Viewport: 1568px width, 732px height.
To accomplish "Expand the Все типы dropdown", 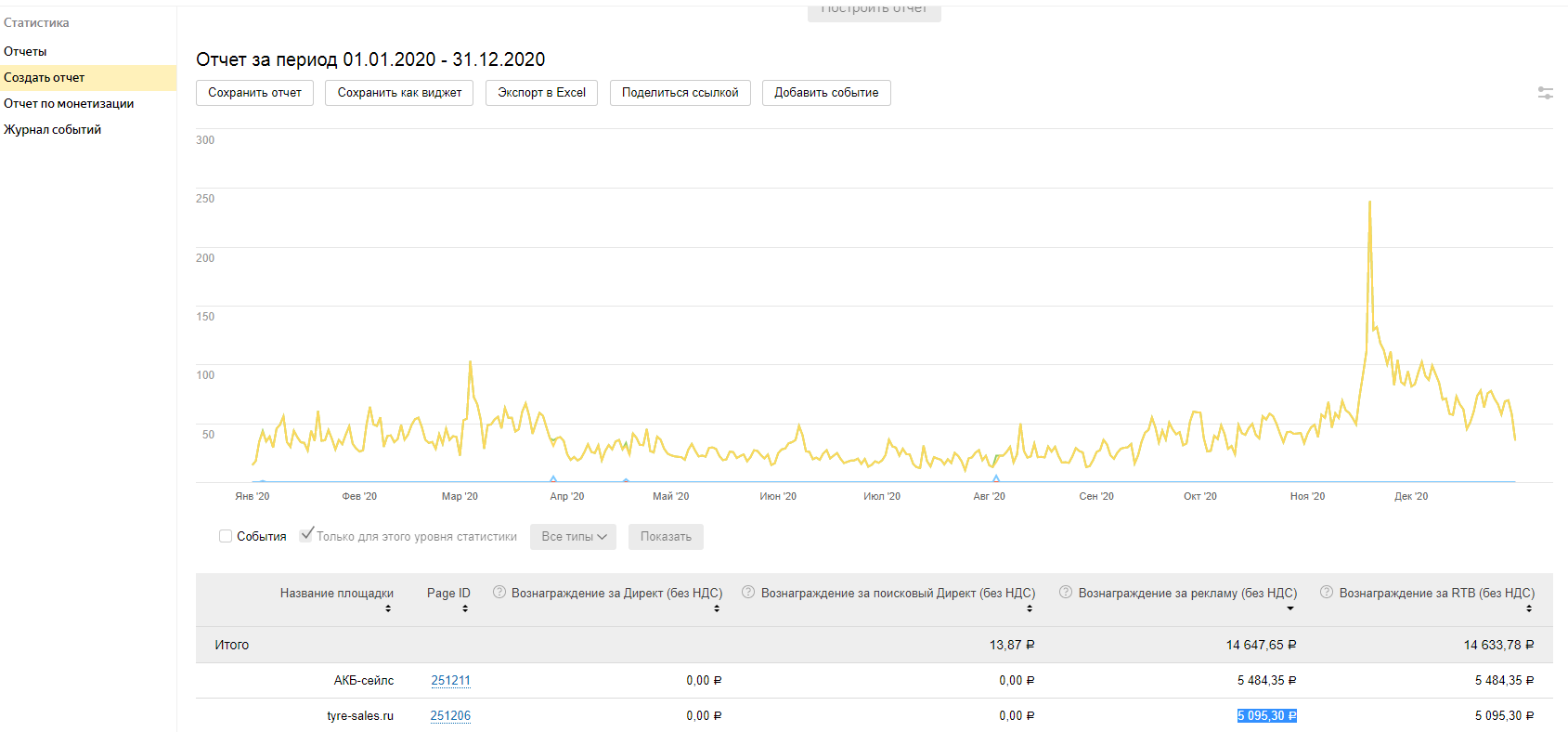I will (x=573, y=537).
